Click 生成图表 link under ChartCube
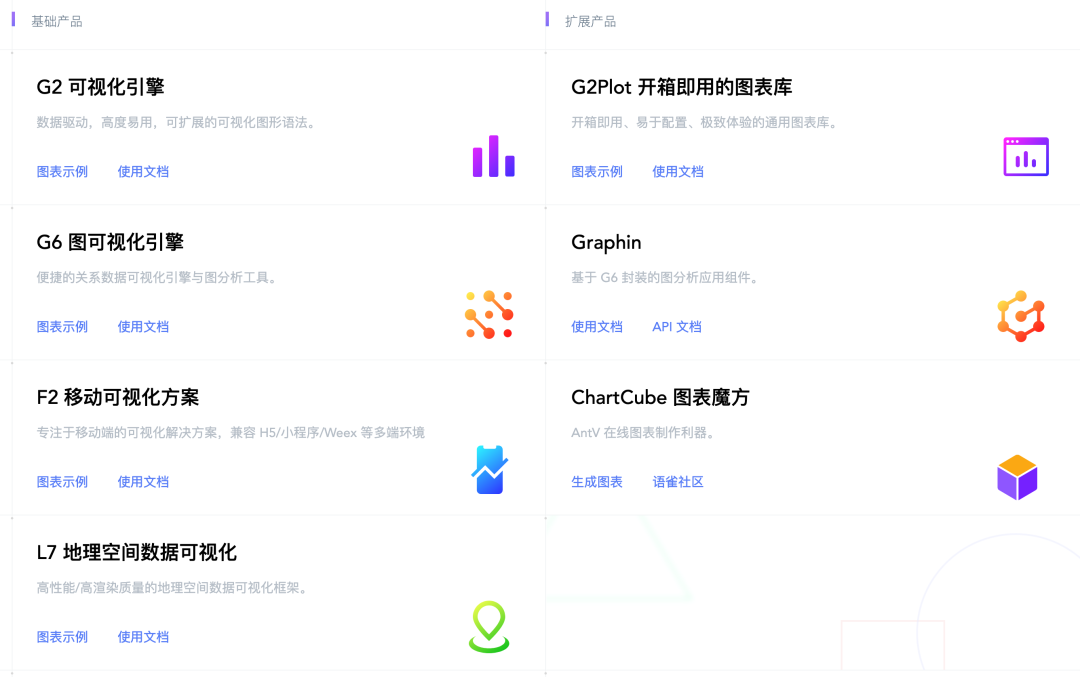Viewport: 1080px width, 677px height. coord(597,481)
